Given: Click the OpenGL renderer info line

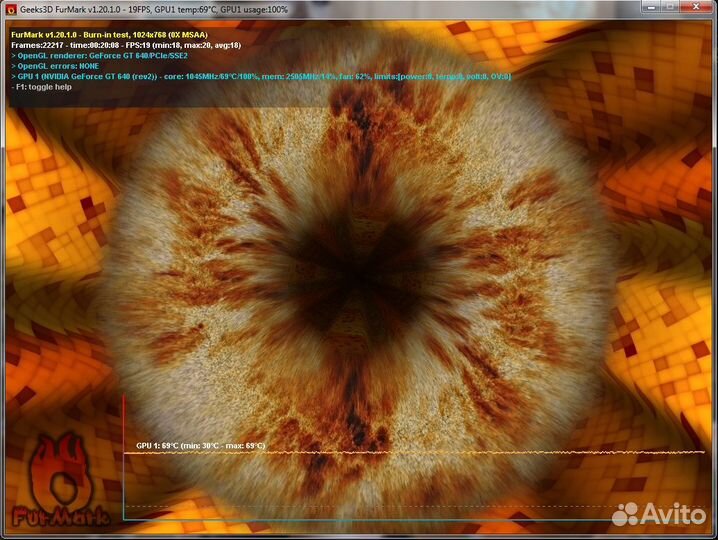Looking at the screenshot, I should 100,55.
